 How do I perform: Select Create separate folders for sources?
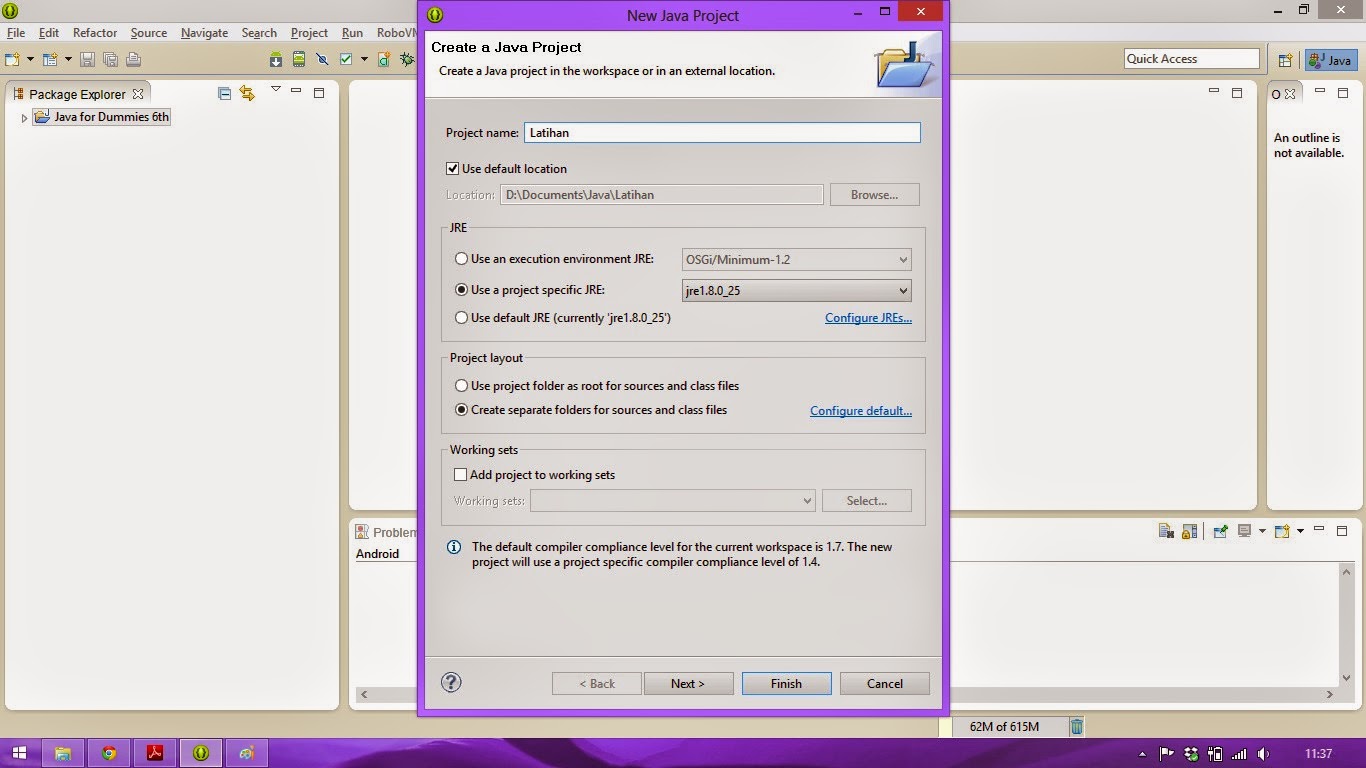461,410
